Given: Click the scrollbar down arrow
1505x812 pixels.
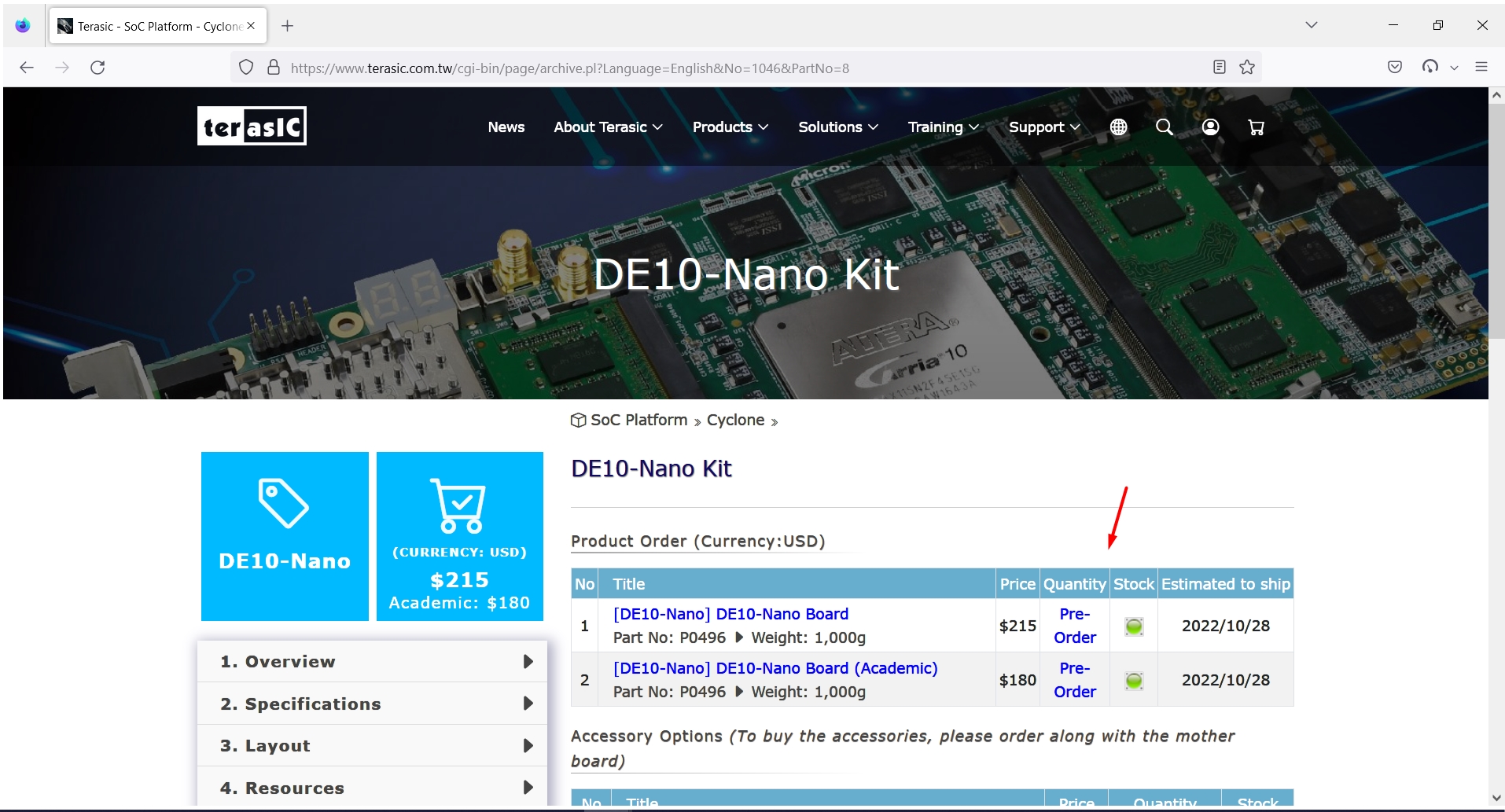Looking at the screenshot, I should pos(1496,798).
